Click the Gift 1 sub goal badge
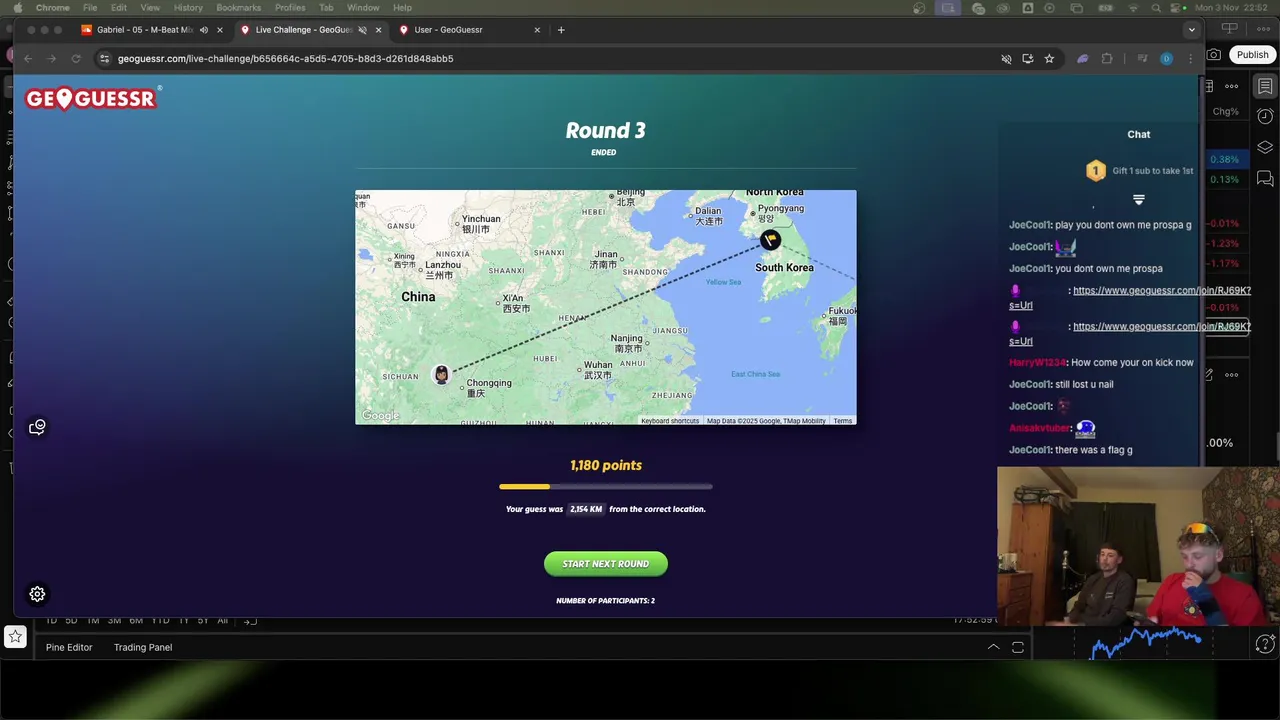Screen dimensions: 1280x720 click(x=1096, y=171)
